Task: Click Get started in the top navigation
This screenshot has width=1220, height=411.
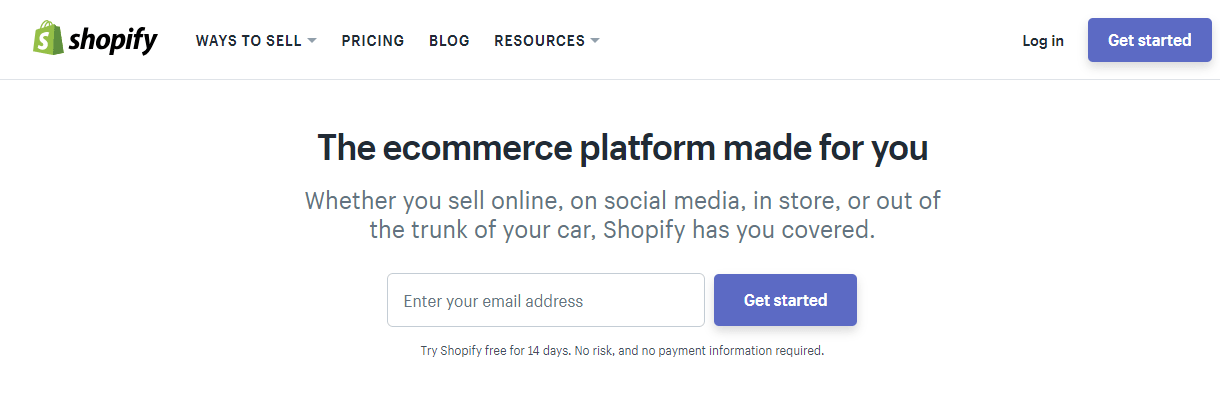Action: pyautogui.click(x=1150, y=40)
